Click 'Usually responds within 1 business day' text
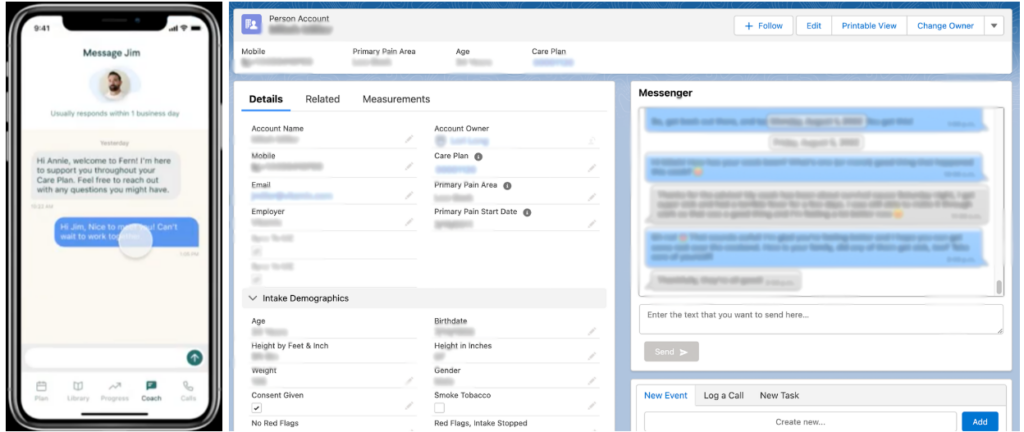Screen dimensions: 1024x432 click(115, 114)
